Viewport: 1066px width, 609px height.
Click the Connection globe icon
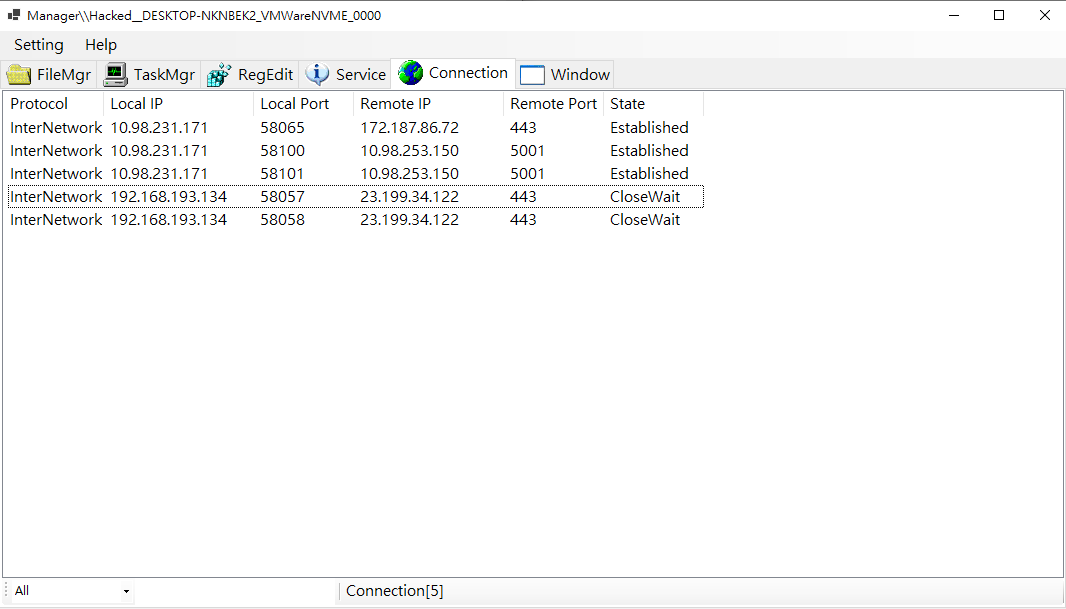tap(410, 73)
